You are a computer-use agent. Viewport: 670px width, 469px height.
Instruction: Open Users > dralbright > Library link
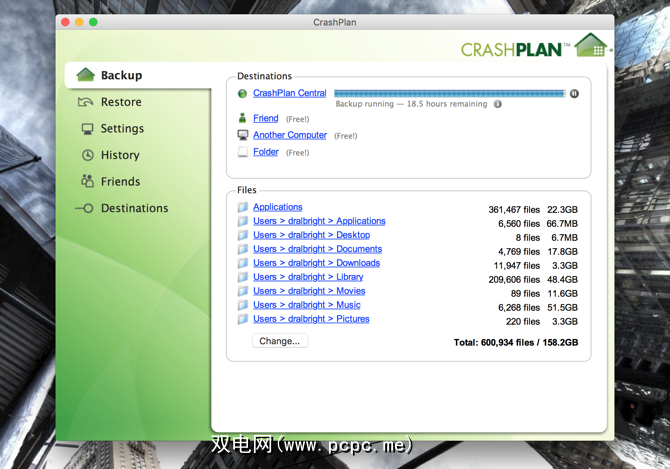tap(308, 277)
